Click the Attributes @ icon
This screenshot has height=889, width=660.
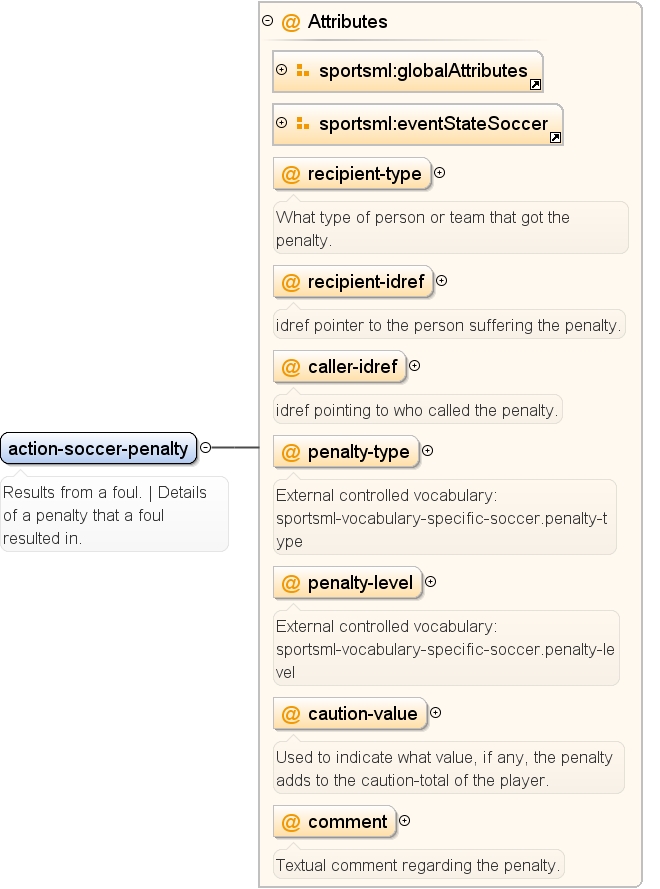pos(291,22)
